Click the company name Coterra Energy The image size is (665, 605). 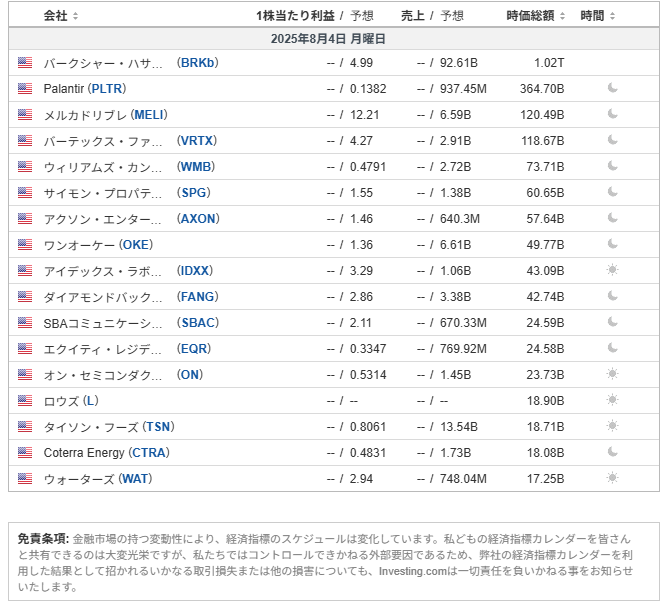pos(84,453)
